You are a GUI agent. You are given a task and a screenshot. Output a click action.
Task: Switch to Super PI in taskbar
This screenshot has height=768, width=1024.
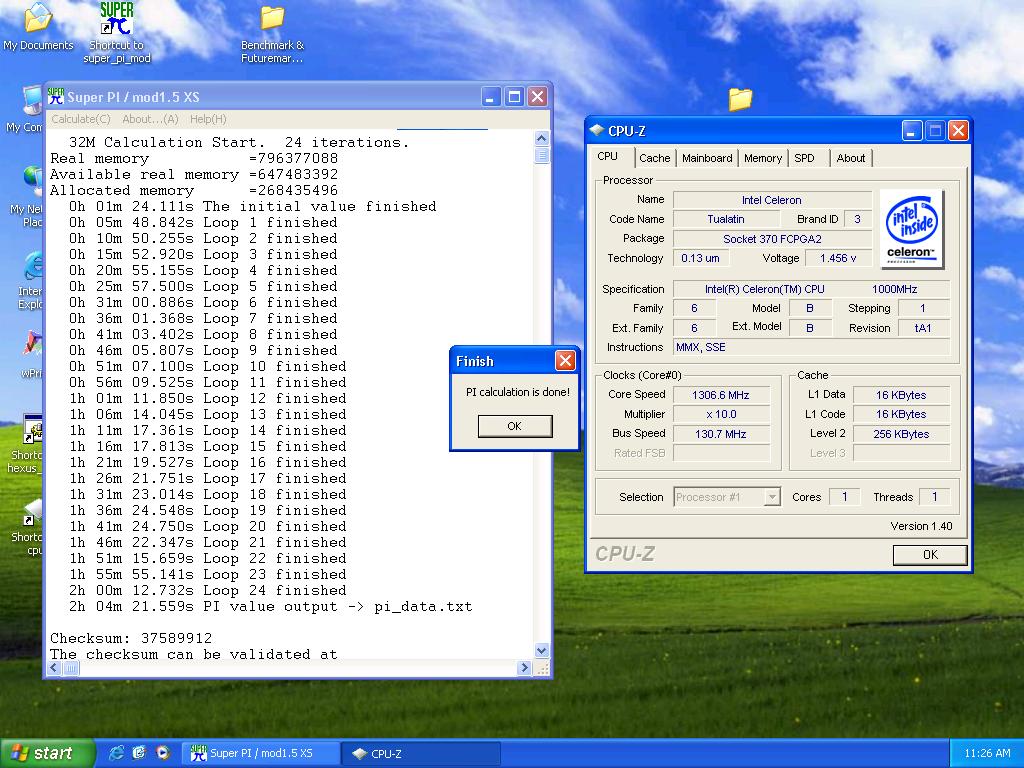(261, 753)
